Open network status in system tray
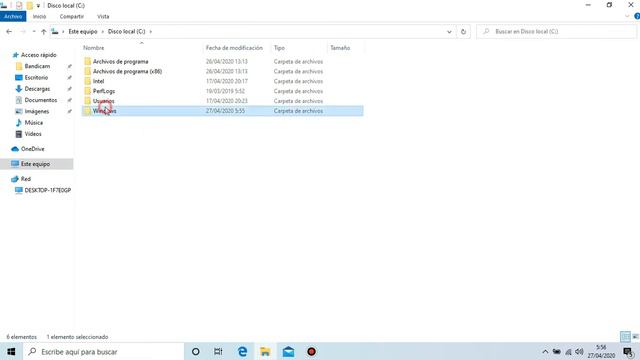The height and width of the screenshot is (360, 640). (568, 351)
